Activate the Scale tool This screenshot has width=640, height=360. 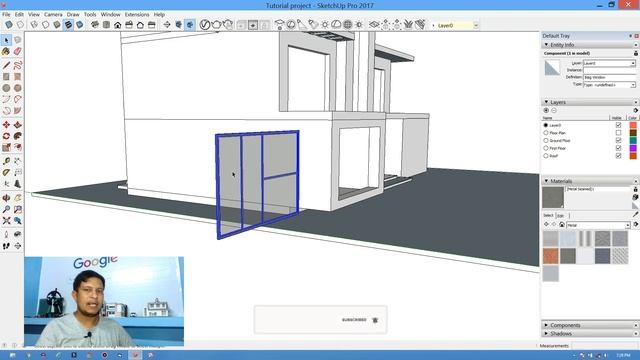[x=6, y=147]
